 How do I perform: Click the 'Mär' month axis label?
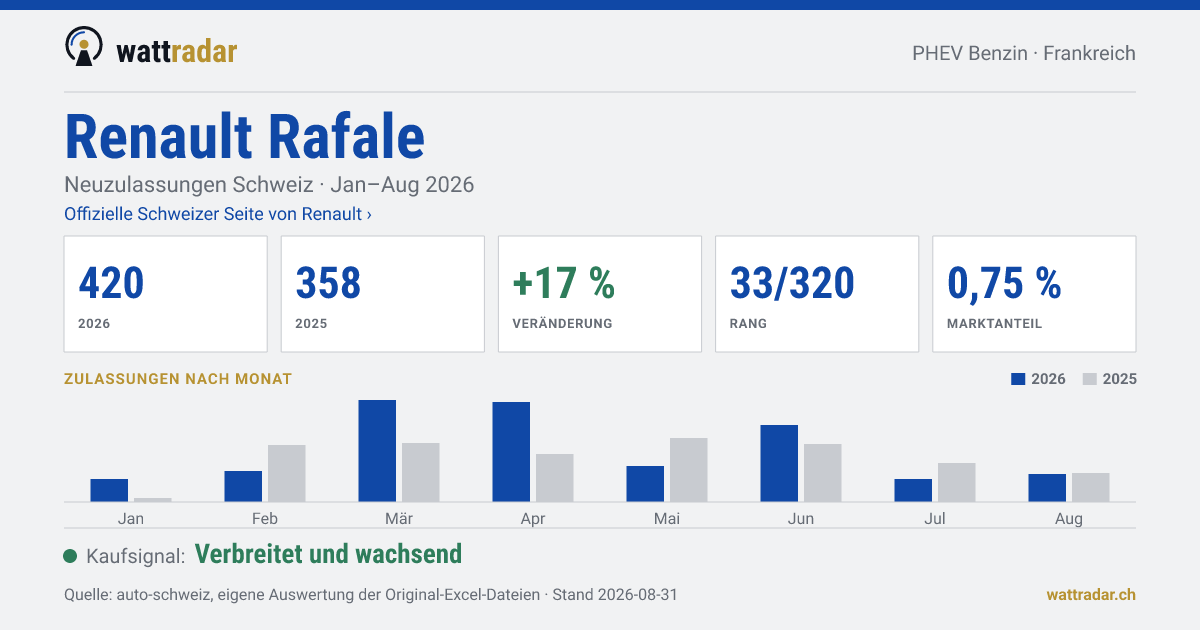[x=399, y=519]
